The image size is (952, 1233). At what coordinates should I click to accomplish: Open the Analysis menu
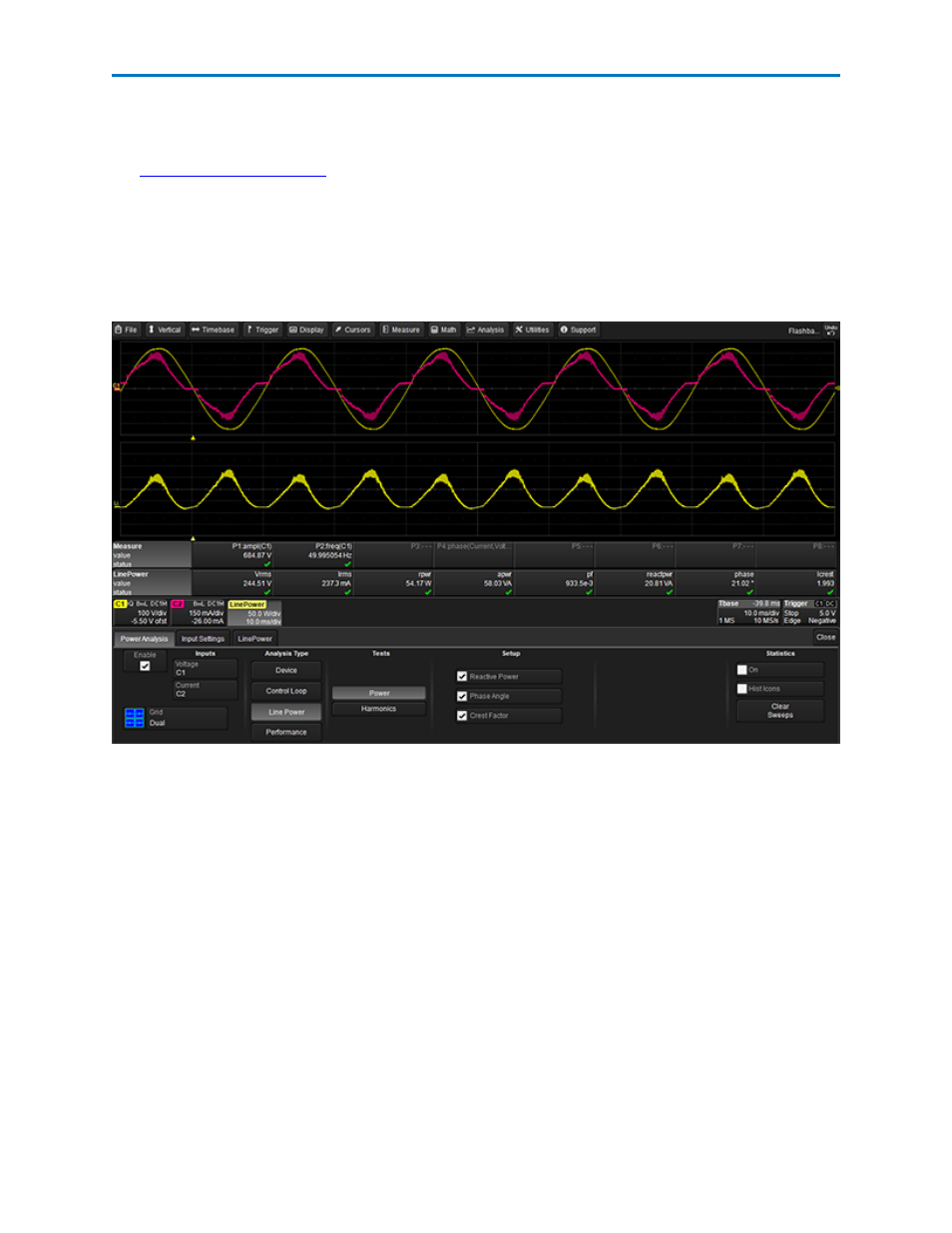(486, 329)
